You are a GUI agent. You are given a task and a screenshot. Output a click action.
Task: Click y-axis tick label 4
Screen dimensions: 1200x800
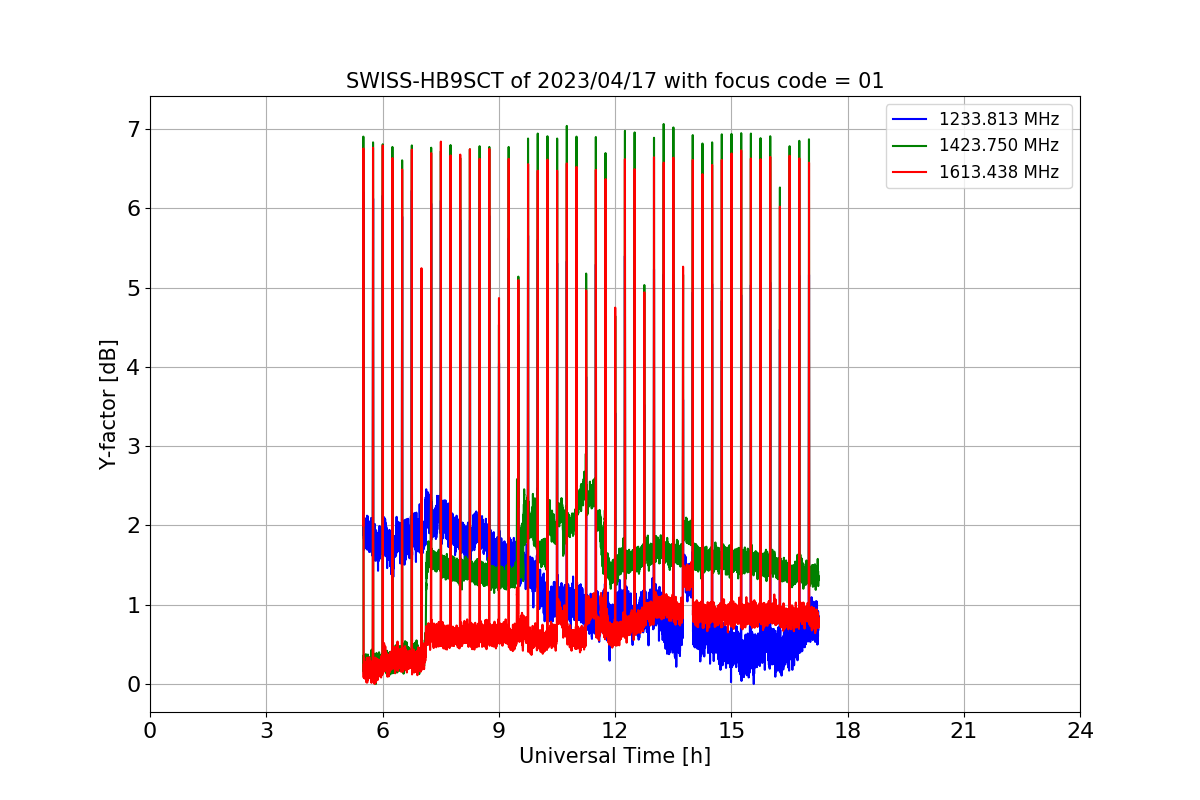133,367
